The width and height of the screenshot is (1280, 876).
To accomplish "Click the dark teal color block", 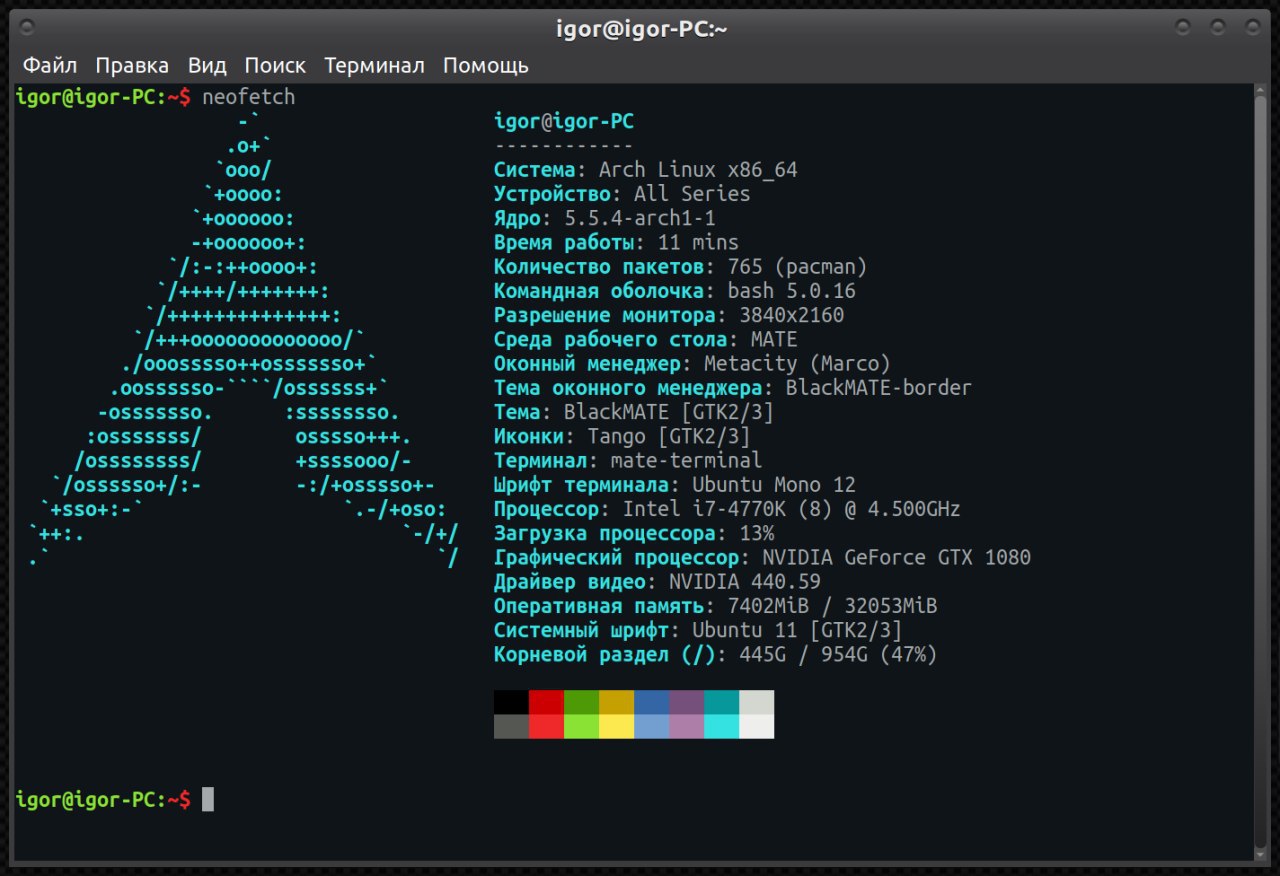I will coord(721,702).
